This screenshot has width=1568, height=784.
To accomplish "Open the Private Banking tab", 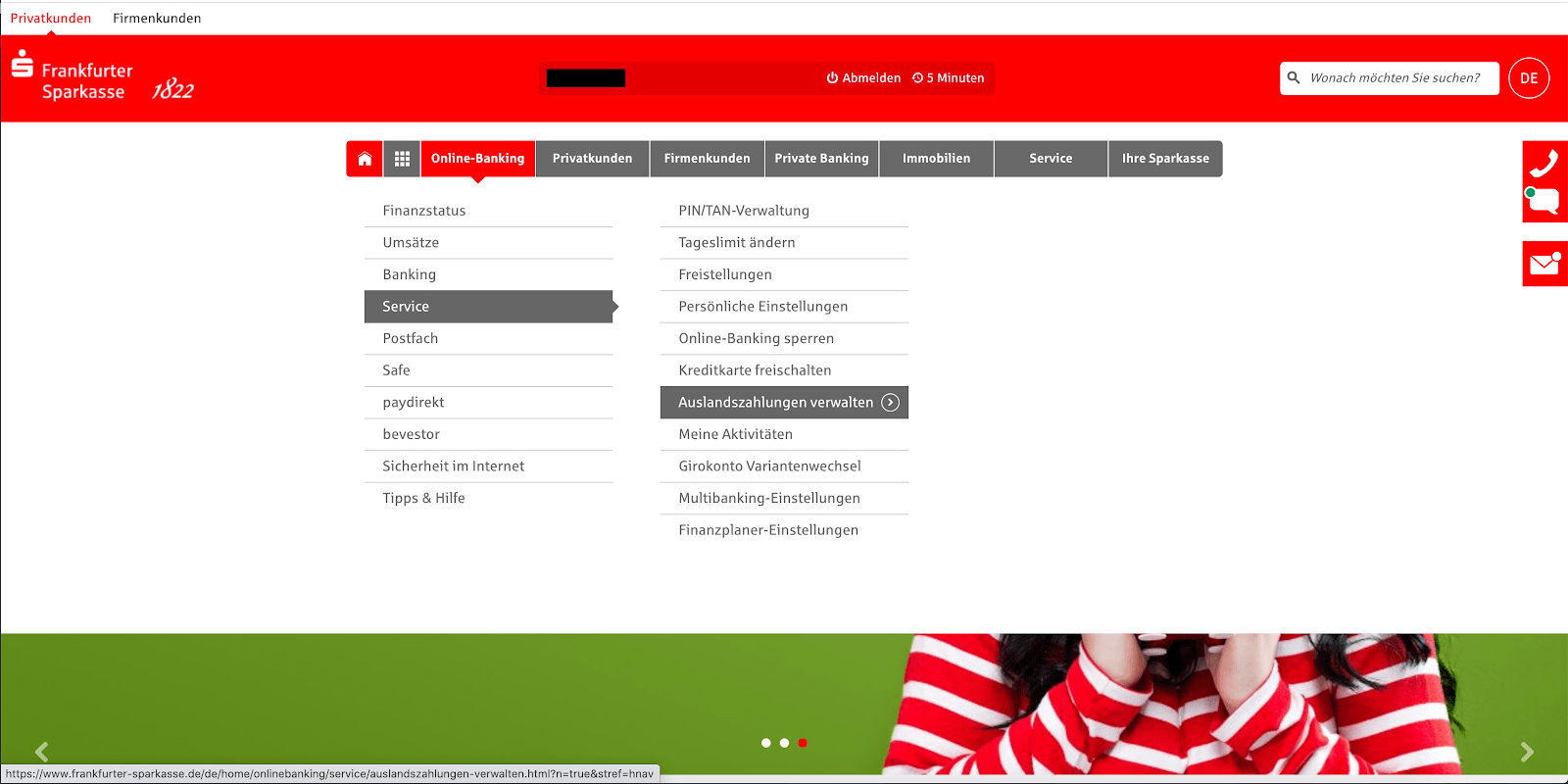I will pyautogui.click(x=822, y=159).
